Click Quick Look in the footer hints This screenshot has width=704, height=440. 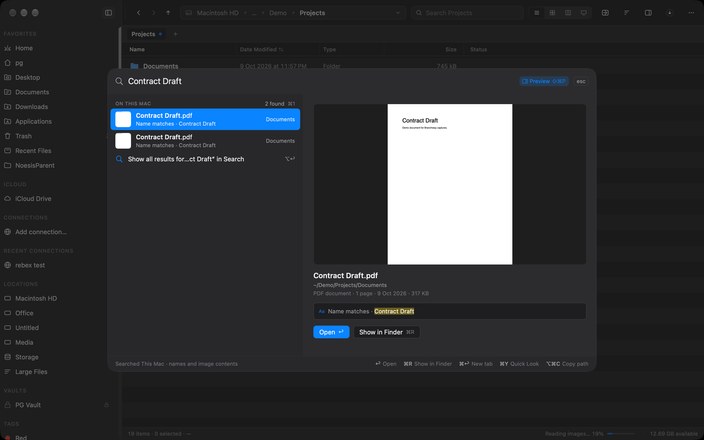[519, 364]
